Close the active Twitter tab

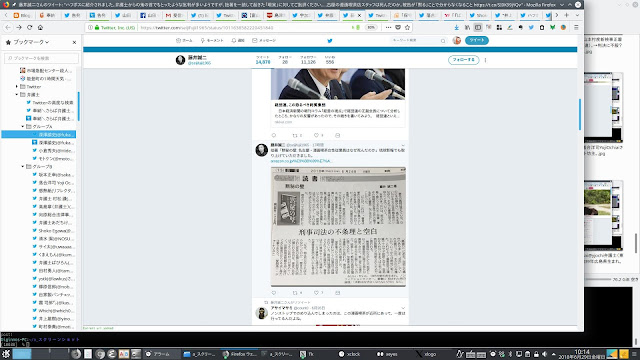[x=359, y=15]
